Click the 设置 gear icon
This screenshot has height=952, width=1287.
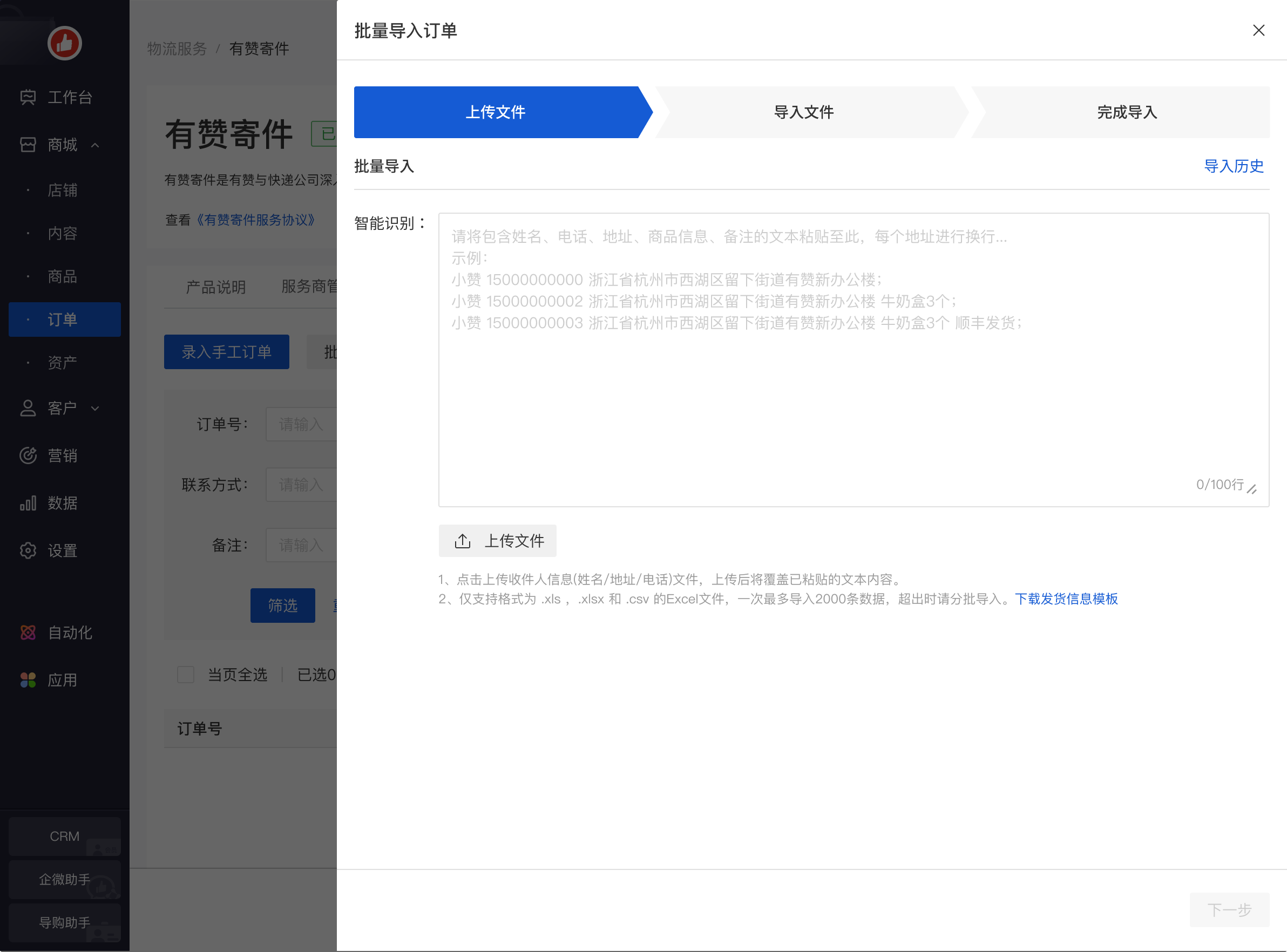click(x=28, y=550)
